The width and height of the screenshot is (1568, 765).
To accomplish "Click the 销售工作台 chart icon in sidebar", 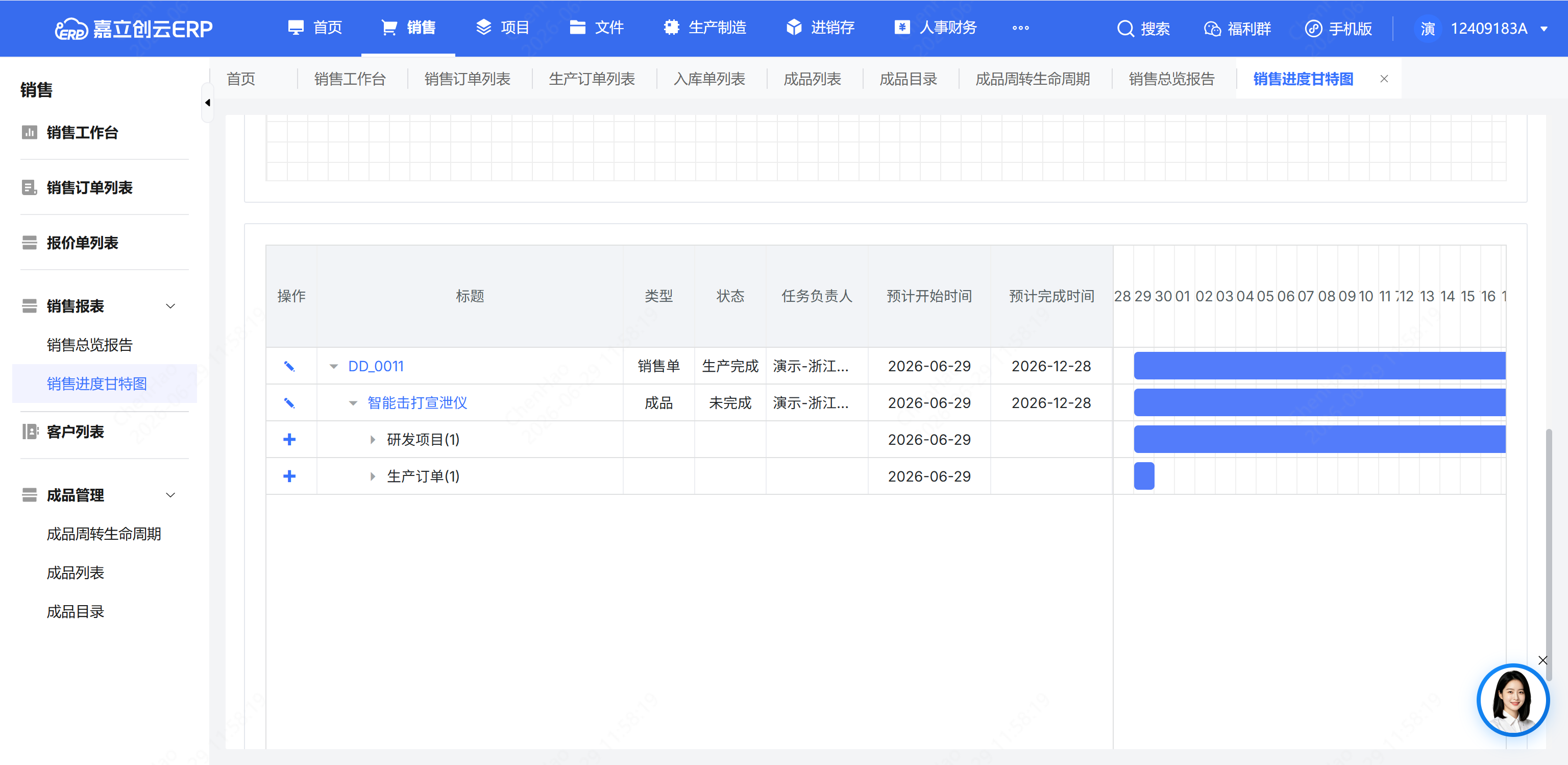I will (29, 132).
